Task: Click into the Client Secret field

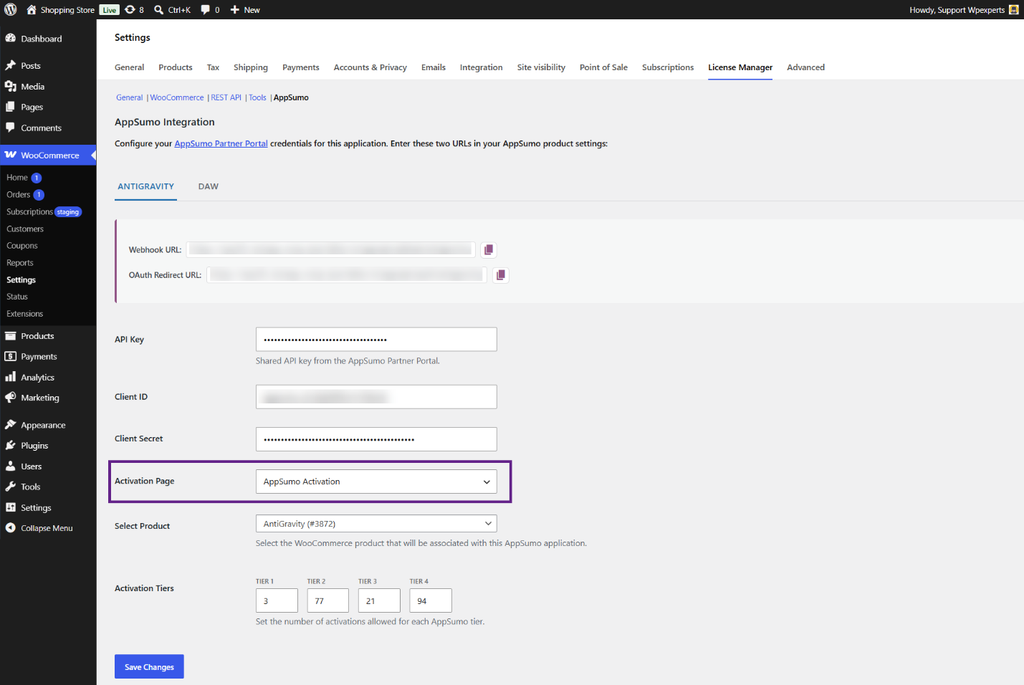Action: 376,439
